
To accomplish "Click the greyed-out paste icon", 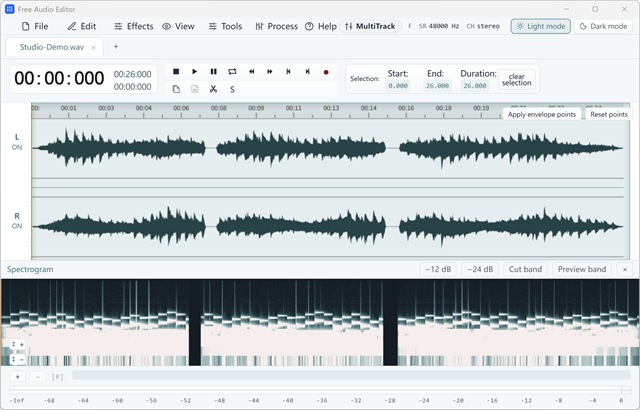I will tap(195, 89).
